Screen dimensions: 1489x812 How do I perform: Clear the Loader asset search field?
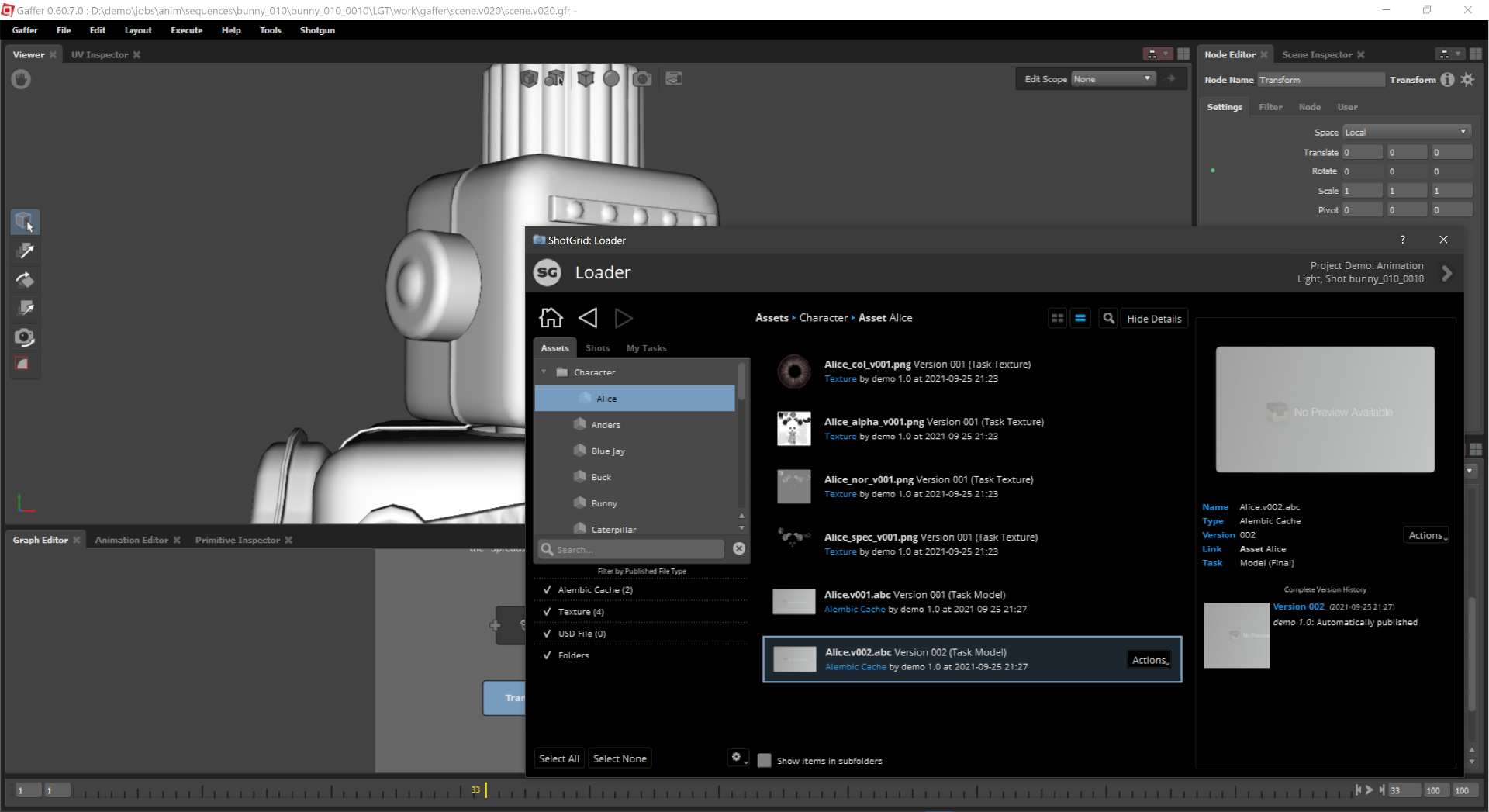coord(739,548)
